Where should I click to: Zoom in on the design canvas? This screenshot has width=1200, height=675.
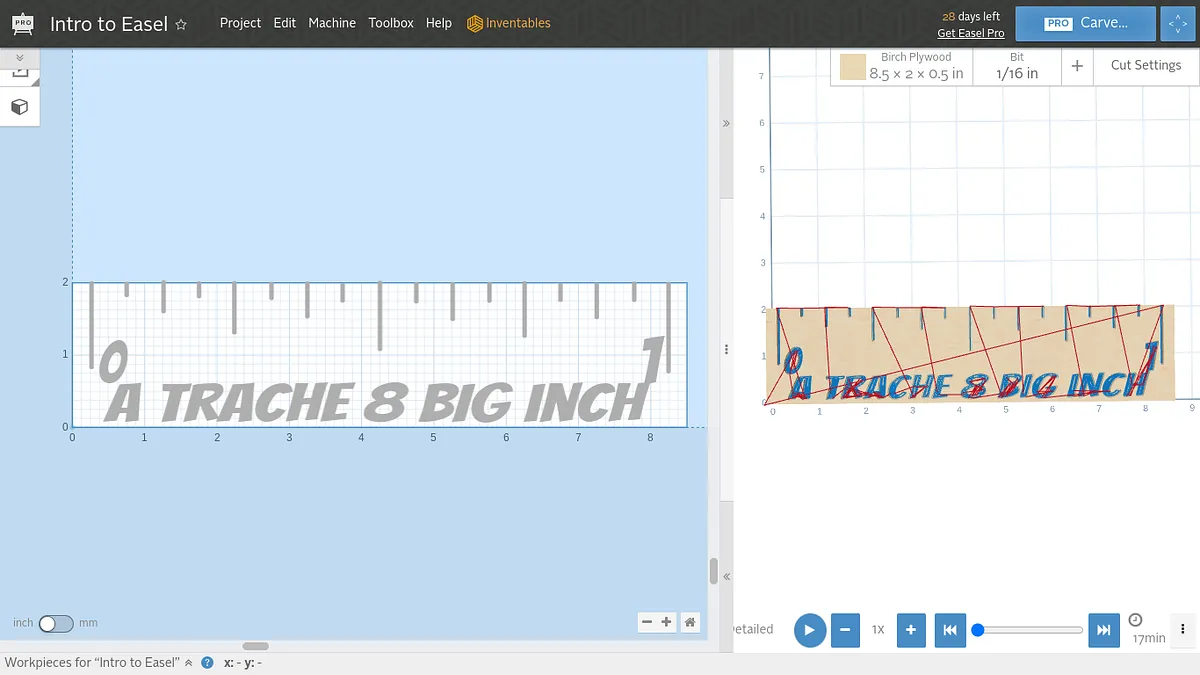666,622
